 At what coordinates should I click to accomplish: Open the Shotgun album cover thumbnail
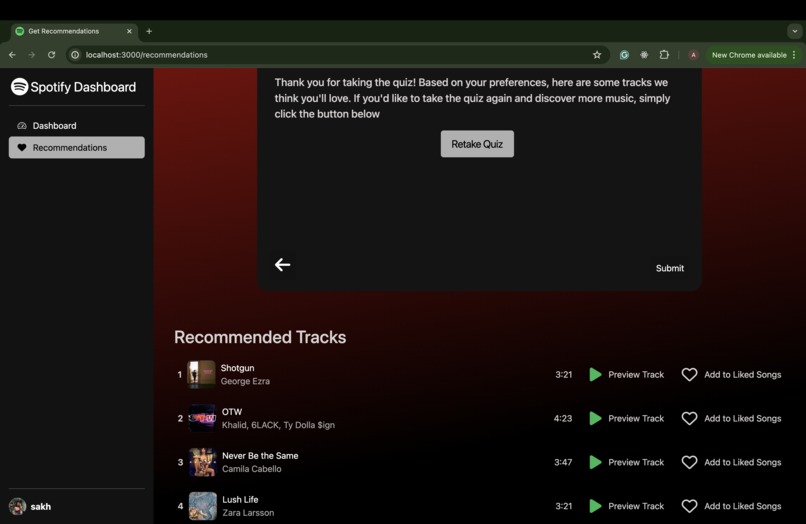pyautogui.click(x=201, y=374)
